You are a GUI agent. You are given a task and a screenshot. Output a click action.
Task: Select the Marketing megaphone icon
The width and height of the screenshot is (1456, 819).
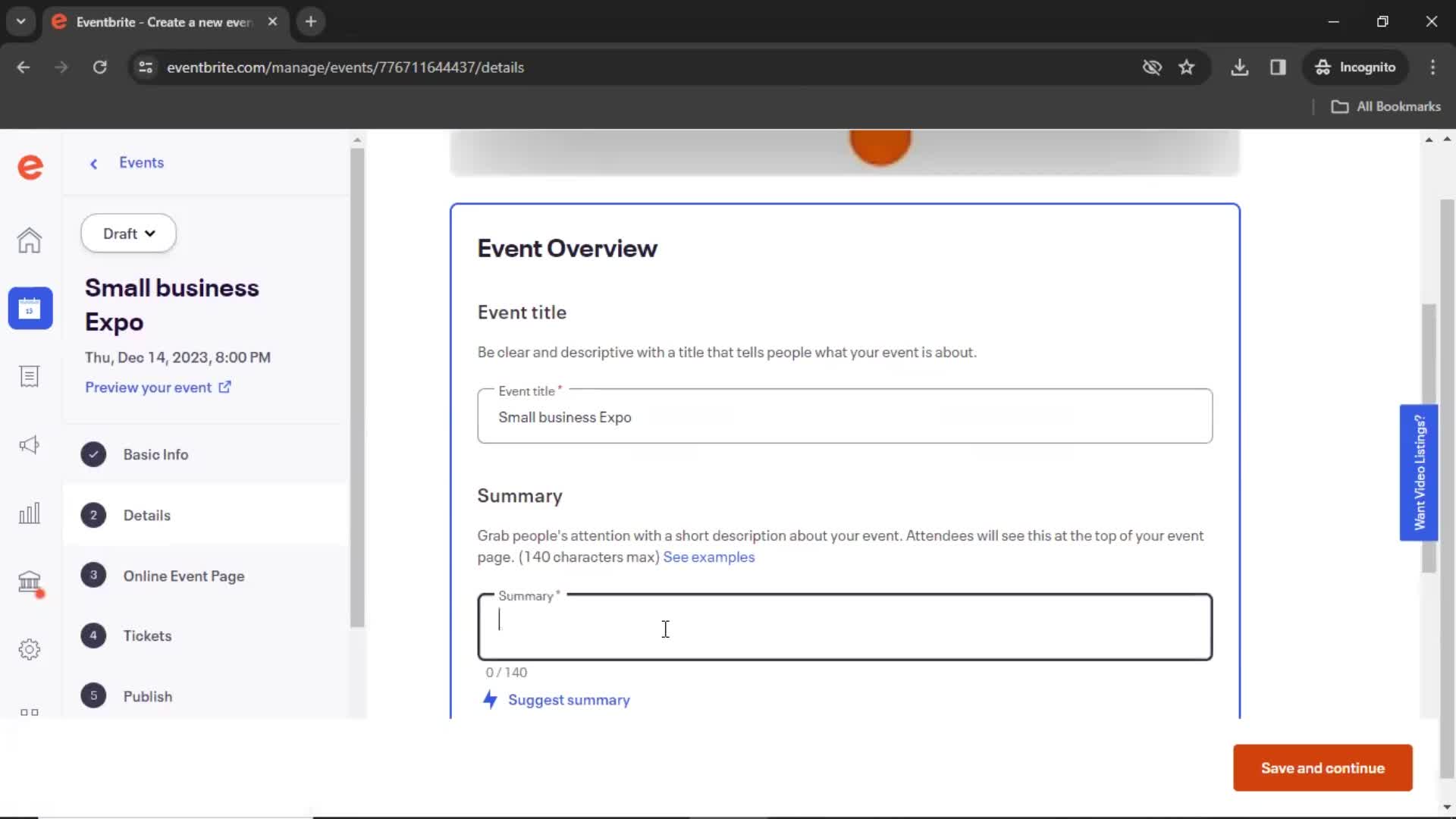[29, 444]
